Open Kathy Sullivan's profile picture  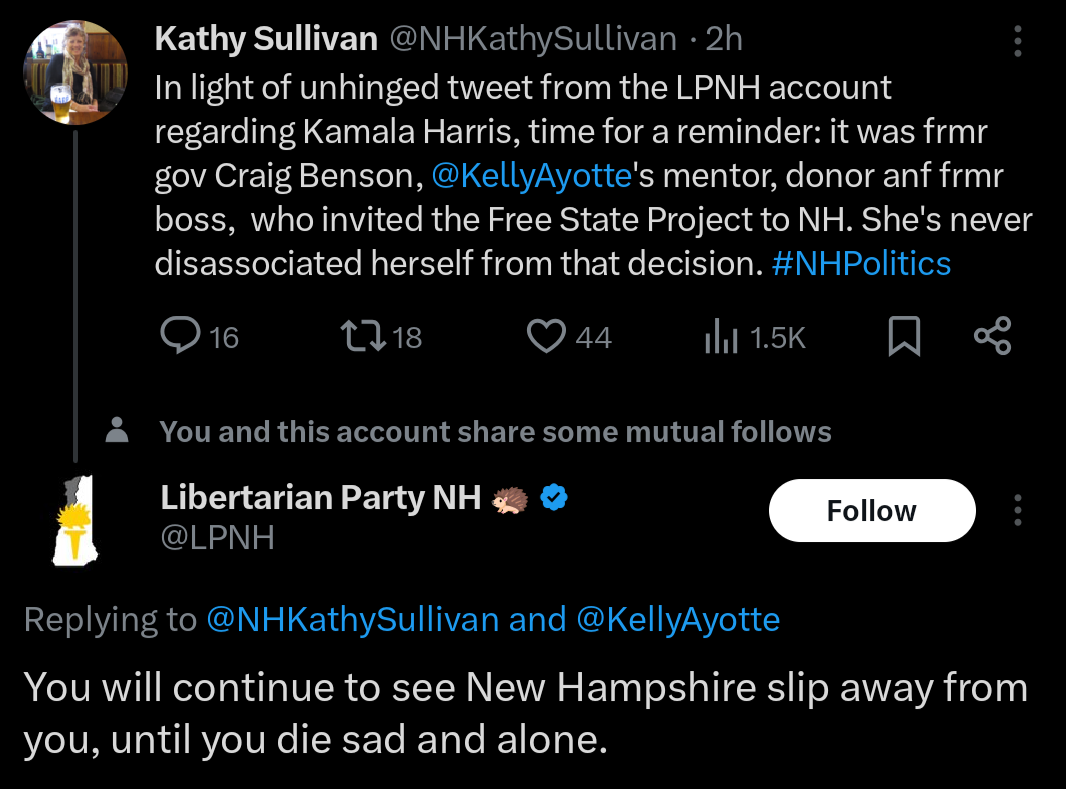coord(75,72)
